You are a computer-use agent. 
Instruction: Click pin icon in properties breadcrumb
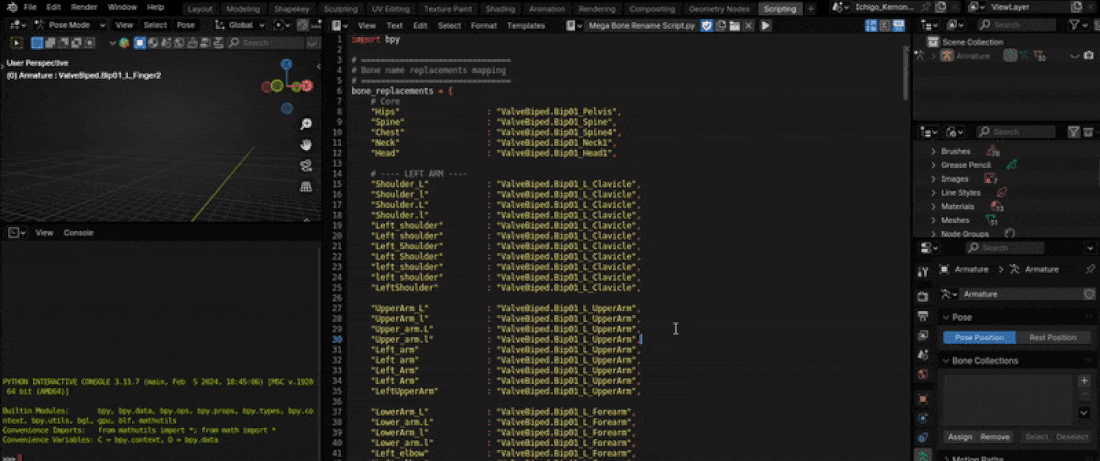coord(1089,269)
